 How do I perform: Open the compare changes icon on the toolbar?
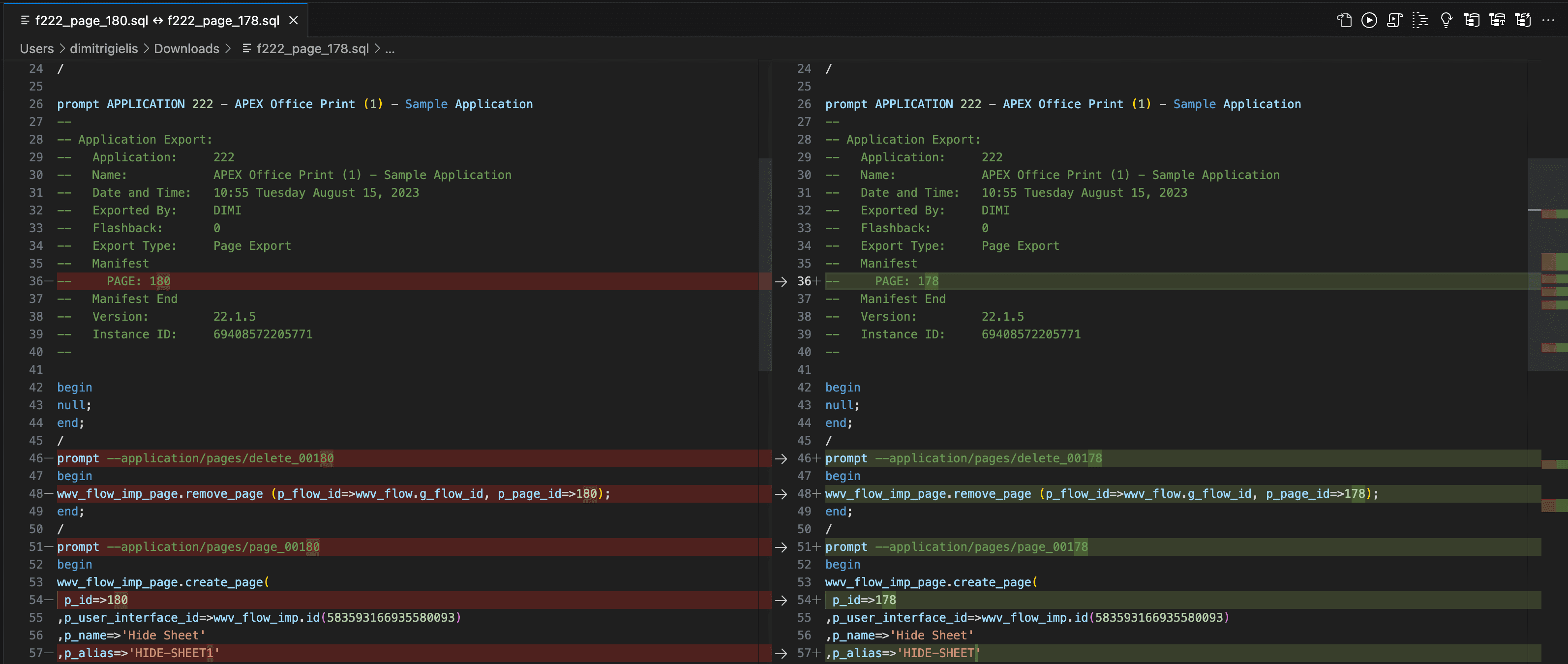(1344, 20)
